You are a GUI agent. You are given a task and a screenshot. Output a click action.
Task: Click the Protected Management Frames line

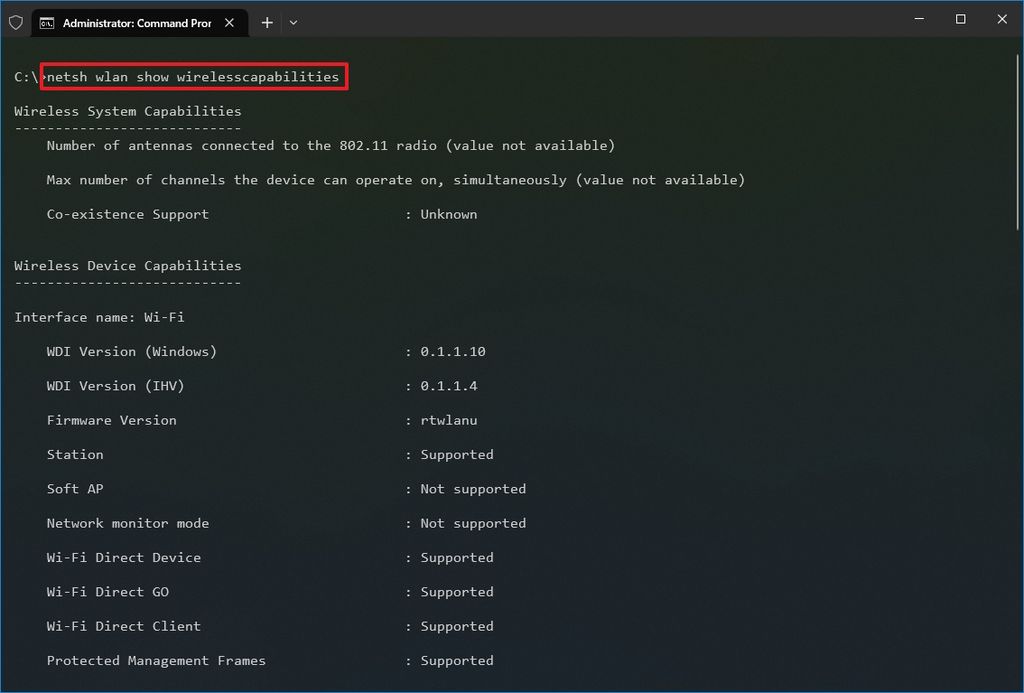(156, 660)
